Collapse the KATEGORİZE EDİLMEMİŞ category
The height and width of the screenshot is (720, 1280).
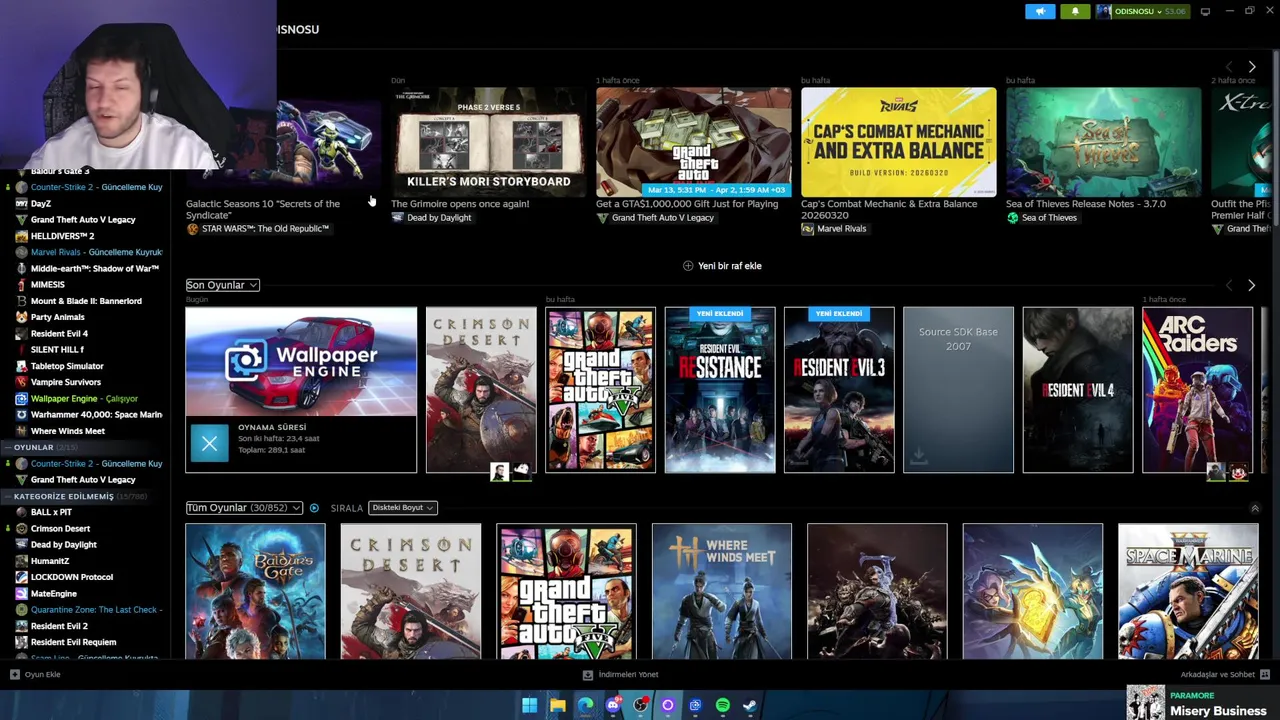point(8,496)
